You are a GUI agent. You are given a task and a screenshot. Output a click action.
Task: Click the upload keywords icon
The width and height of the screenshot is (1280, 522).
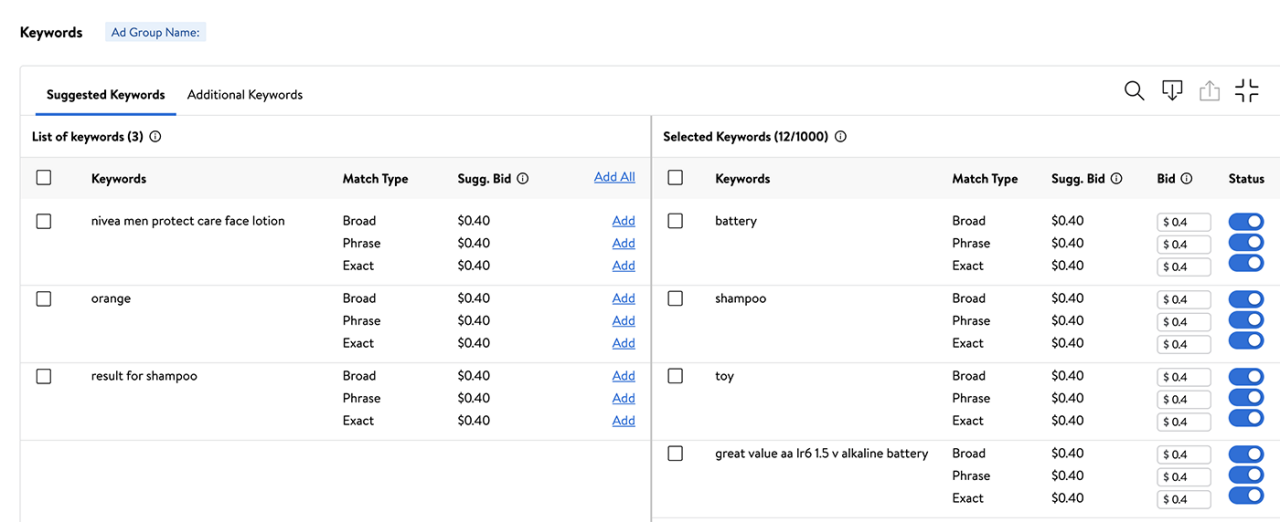[x=1210, y=91]
